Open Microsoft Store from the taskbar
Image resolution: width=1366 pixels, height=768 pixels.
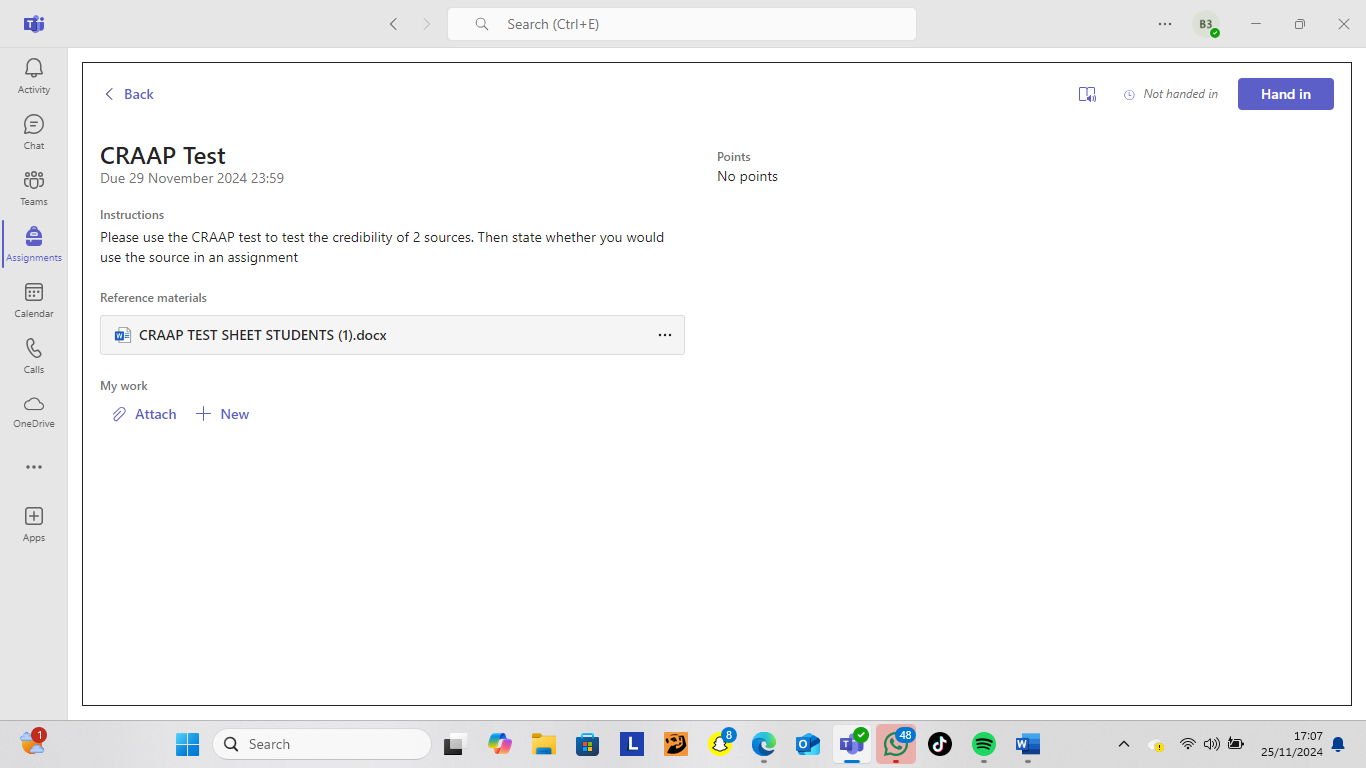click(x=587, y=744)
